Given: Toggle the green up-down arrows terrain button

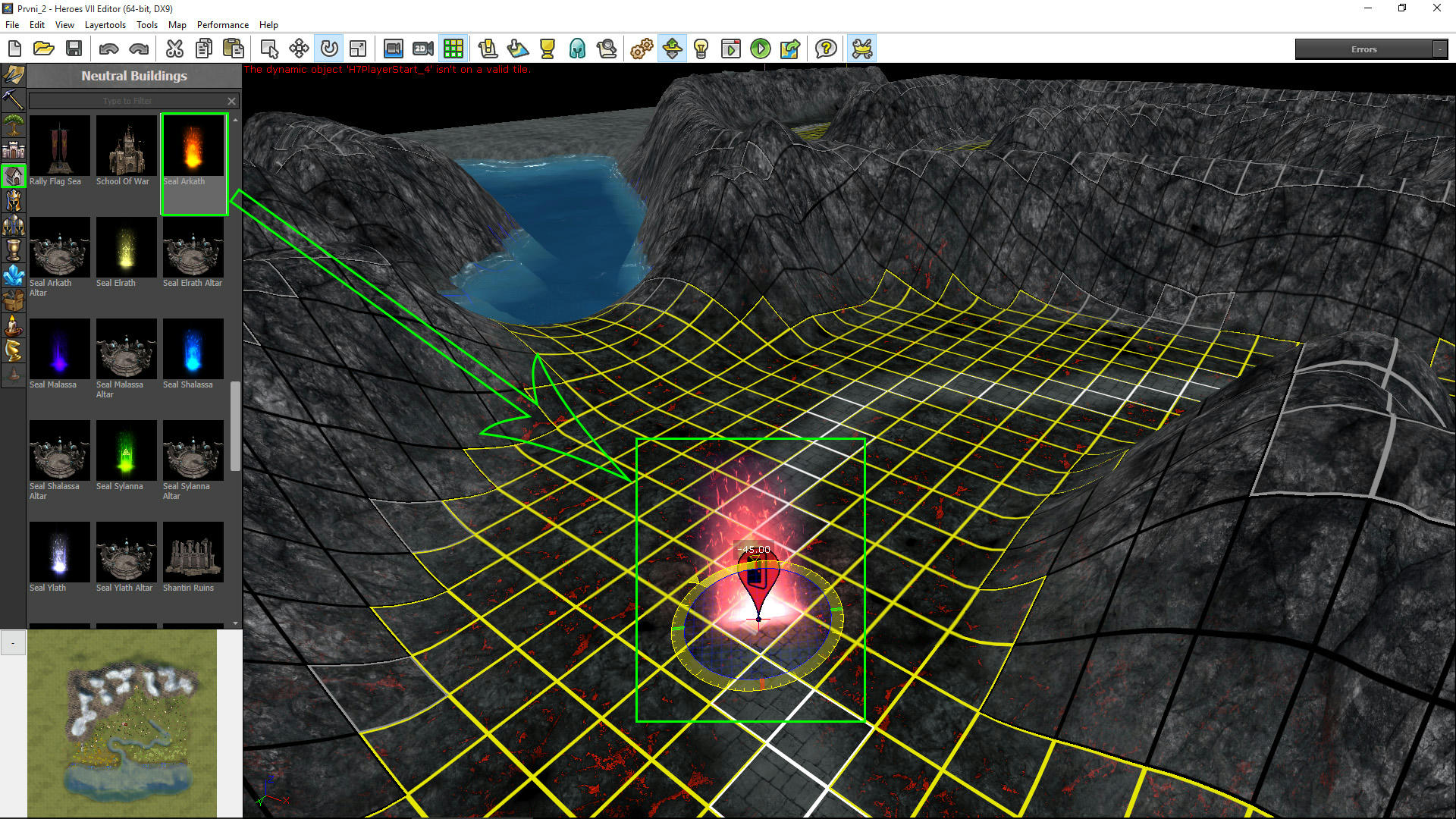Looking at the screenshot, I should tap(672, 49).
